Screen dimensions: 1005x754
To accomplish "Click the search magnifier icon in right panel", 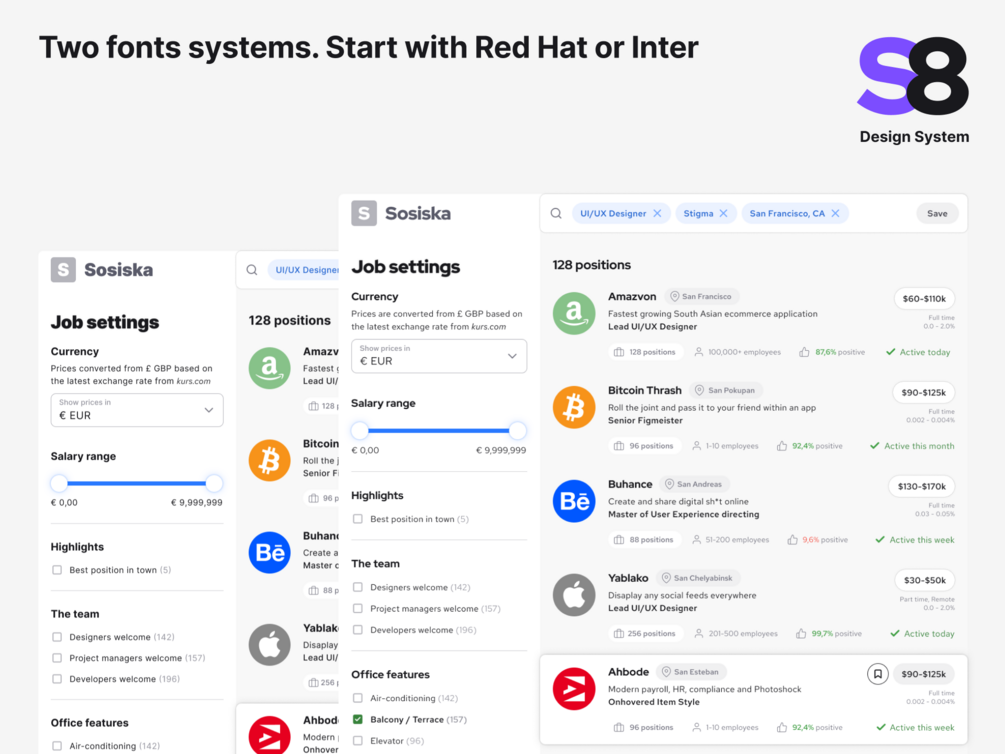I will click(x=556, y=214).
